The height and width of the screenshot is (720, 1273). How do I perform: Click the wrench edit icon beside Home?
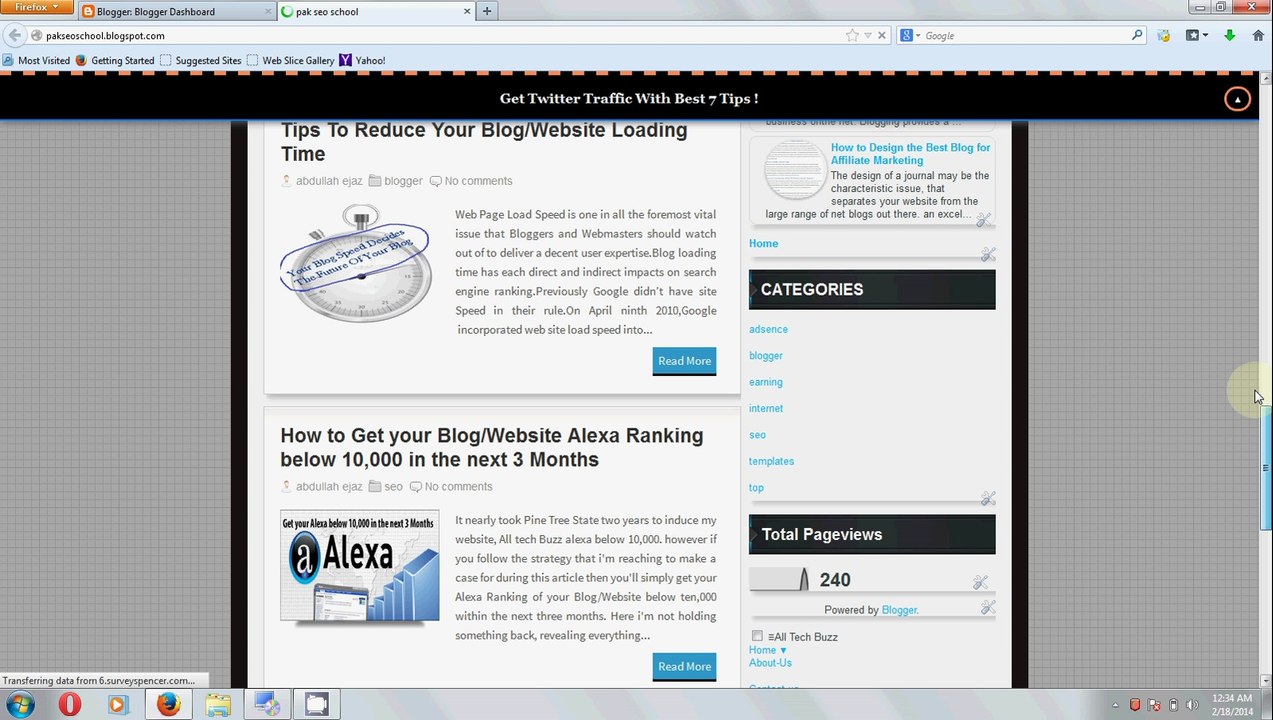tap(987, 255)
